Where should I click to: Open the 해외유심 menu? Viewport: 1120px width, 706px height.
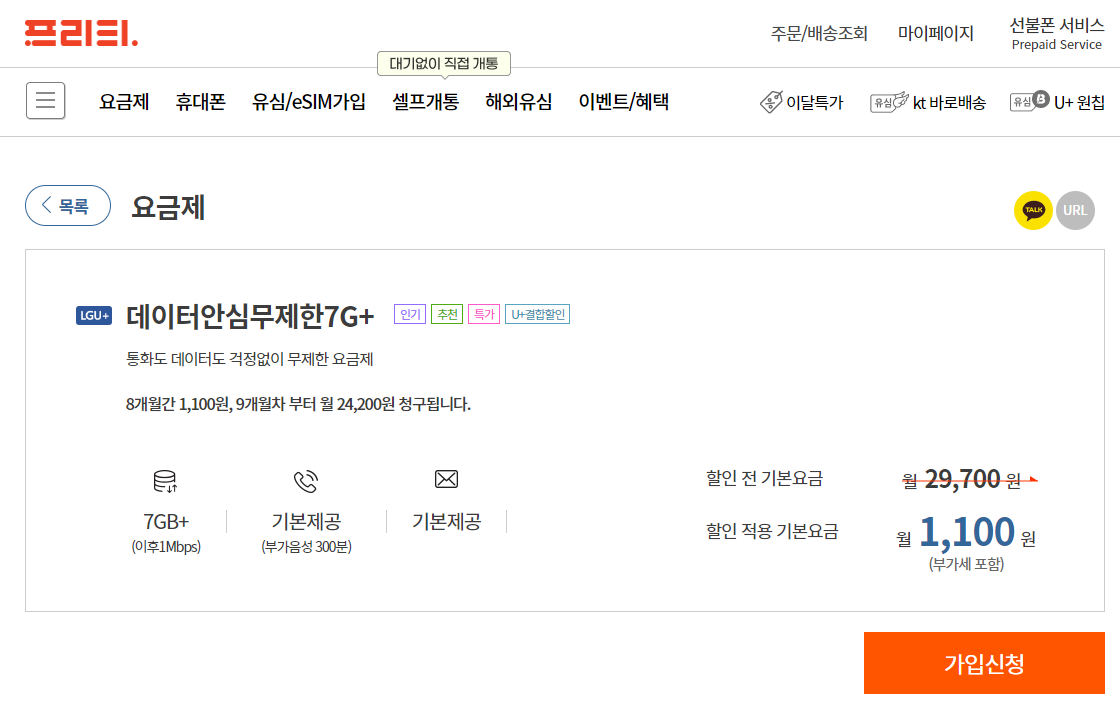(x=519, y=101)
